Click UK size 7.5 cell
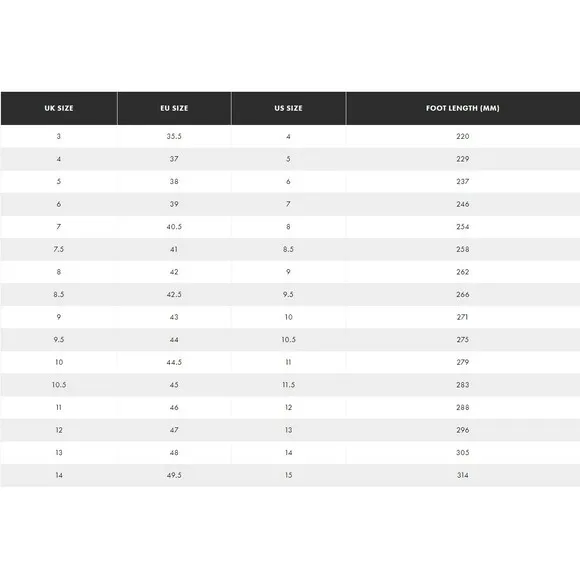Screen dimensions: 580x580 click(59, 249)
